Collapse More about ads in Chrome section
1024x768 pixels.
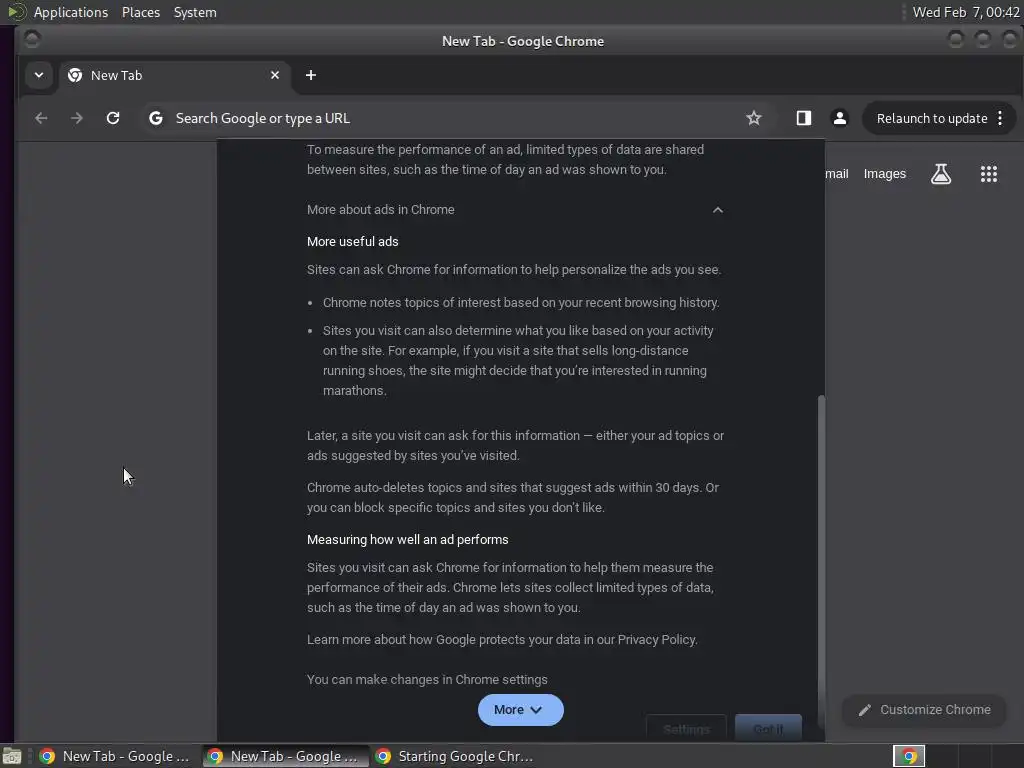tap(718, 210)
